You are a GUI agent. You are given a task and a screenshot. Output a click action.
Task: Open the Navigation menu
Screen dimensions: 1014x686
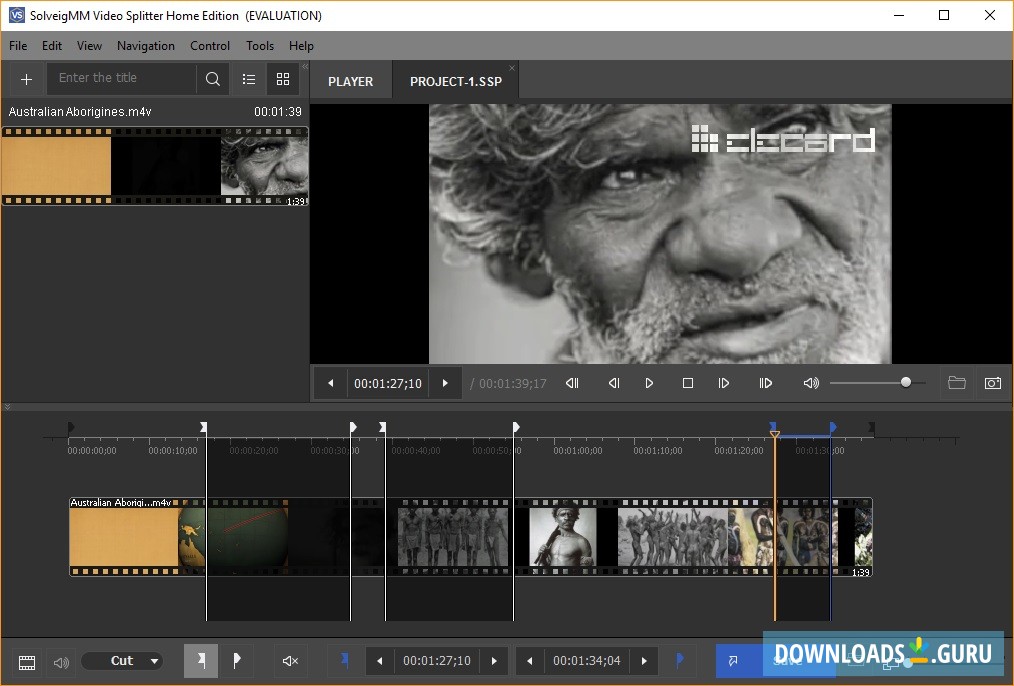pyautogui.click(x=146, y=46)
